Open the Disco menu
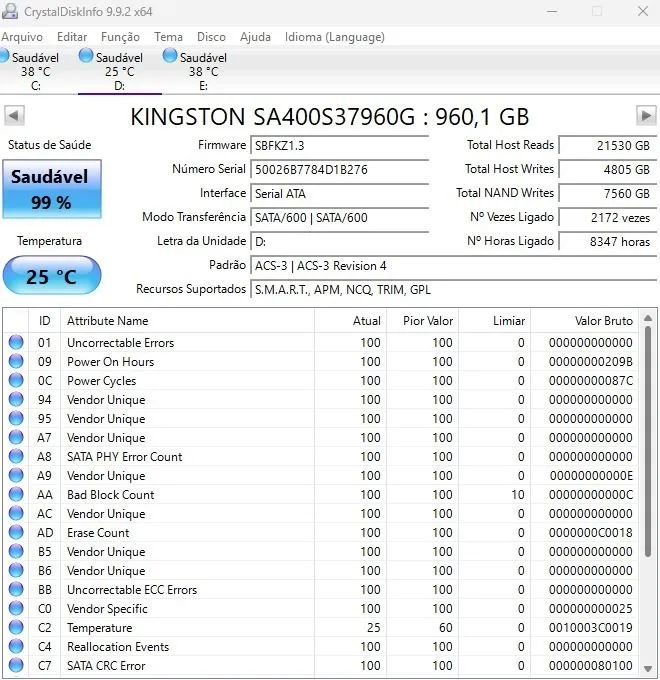660x680 pixels. coord(211,37)
